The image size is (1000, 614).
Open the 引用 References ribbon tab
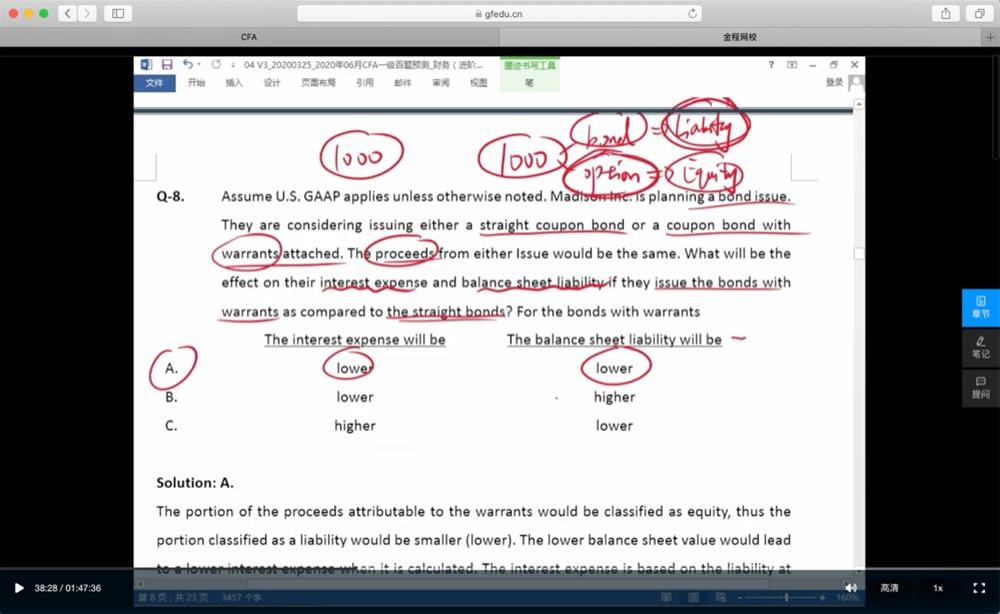pos(365,83)
